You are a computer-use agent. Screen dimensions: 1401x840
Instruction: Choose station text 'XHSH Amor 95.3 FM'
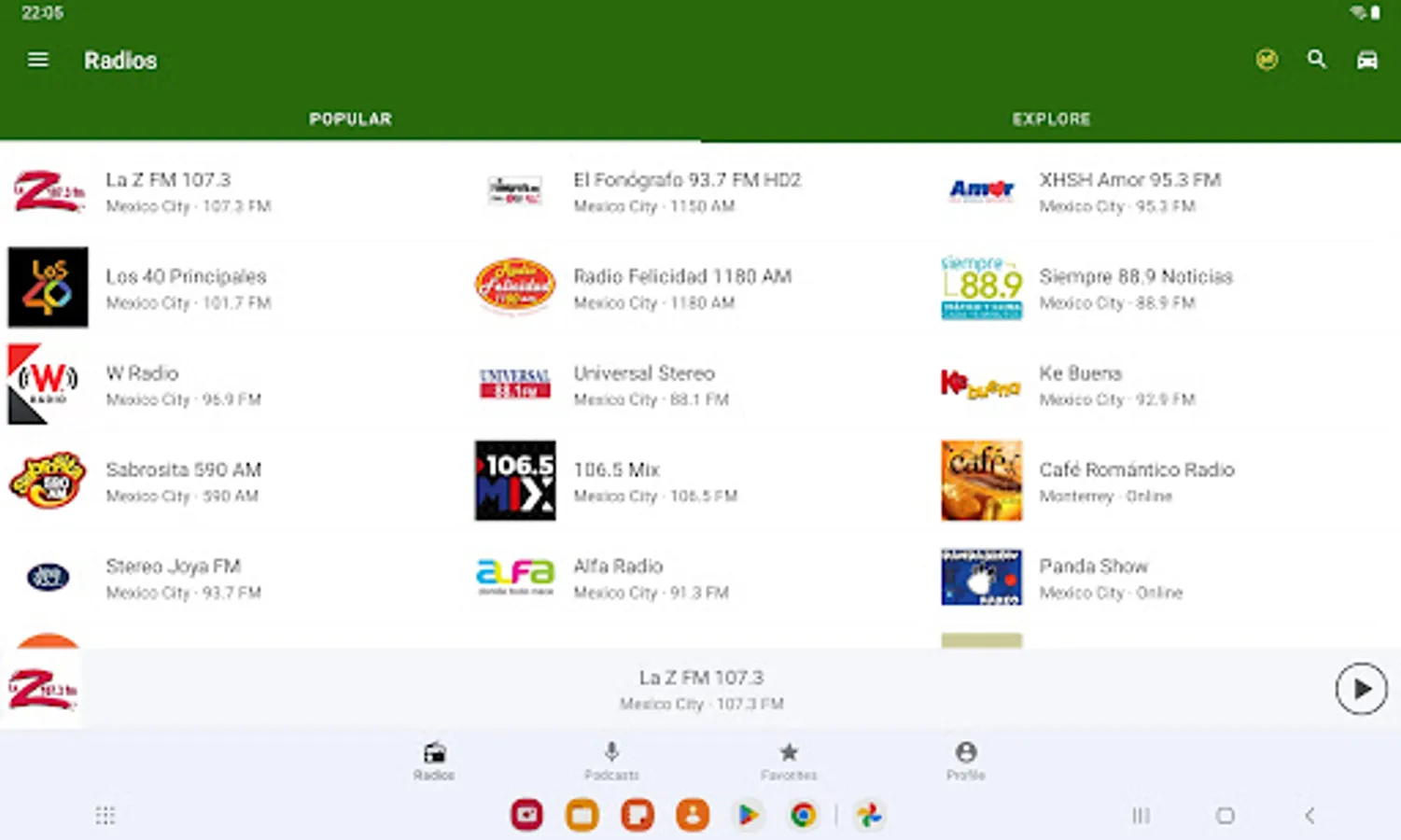[x=1130, y=179]
